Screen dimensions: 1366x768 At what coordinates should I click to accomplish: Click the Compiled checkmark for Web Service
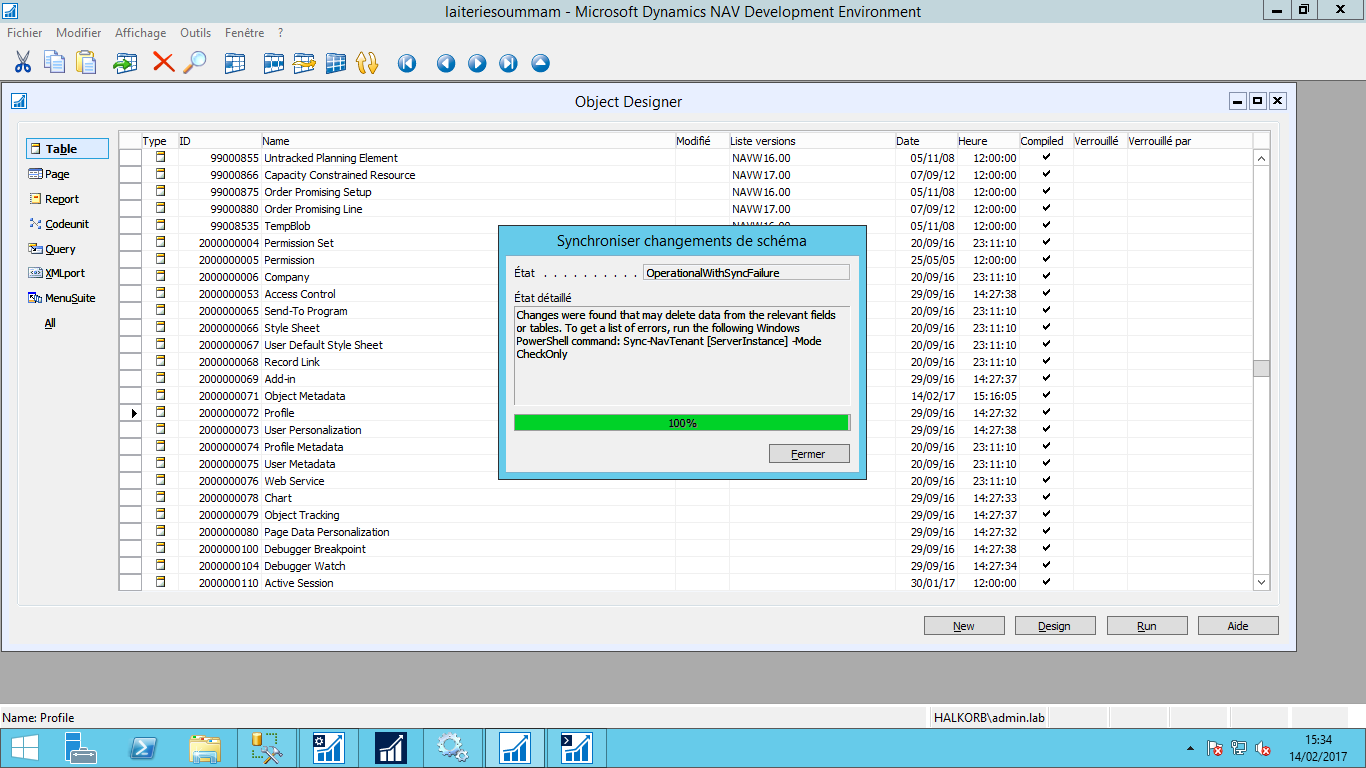point(1046,480)
